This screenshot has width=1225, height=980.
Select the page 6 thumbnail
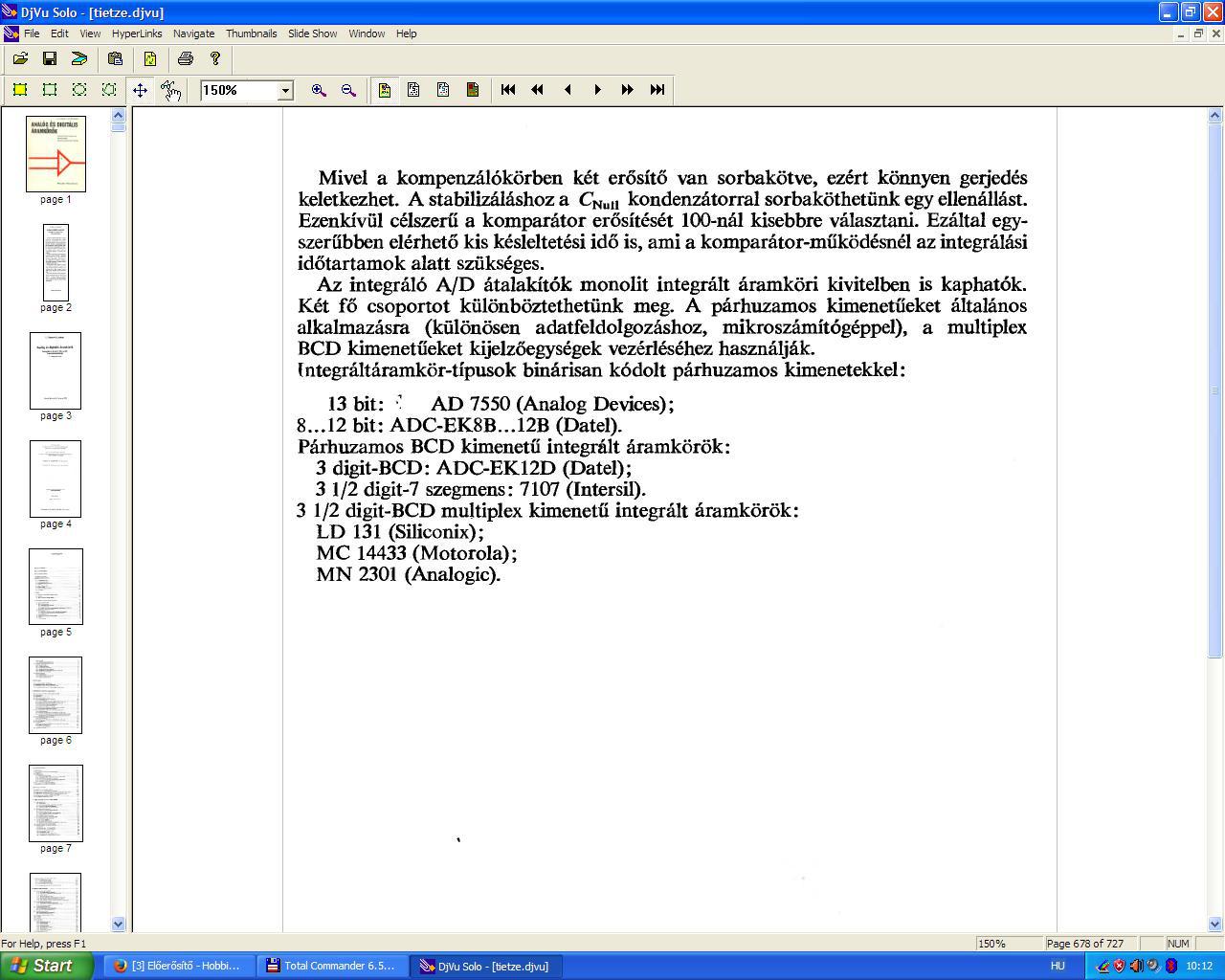[x=56, y=695]
